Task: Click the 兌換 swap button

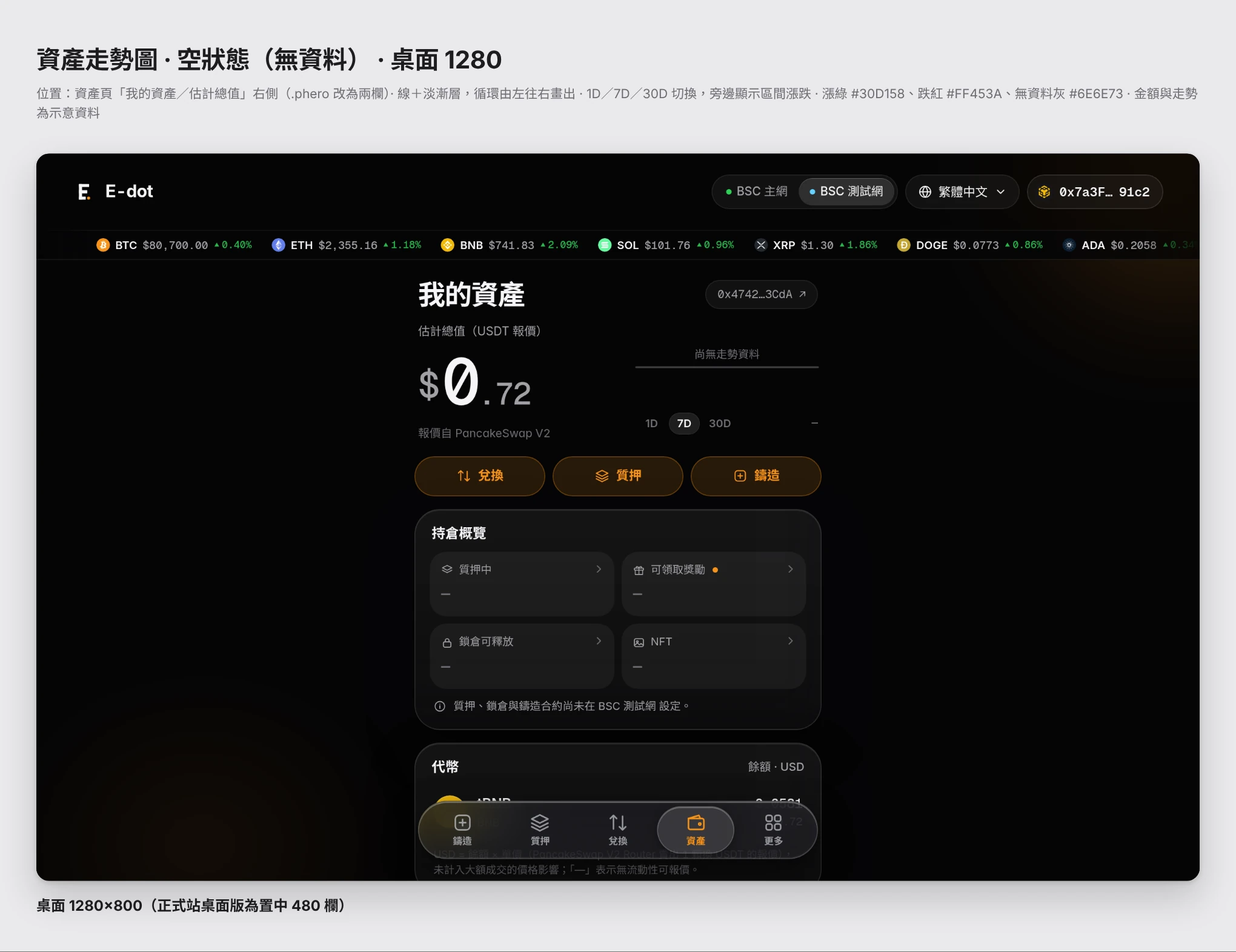Action: (x=480, y=476)
